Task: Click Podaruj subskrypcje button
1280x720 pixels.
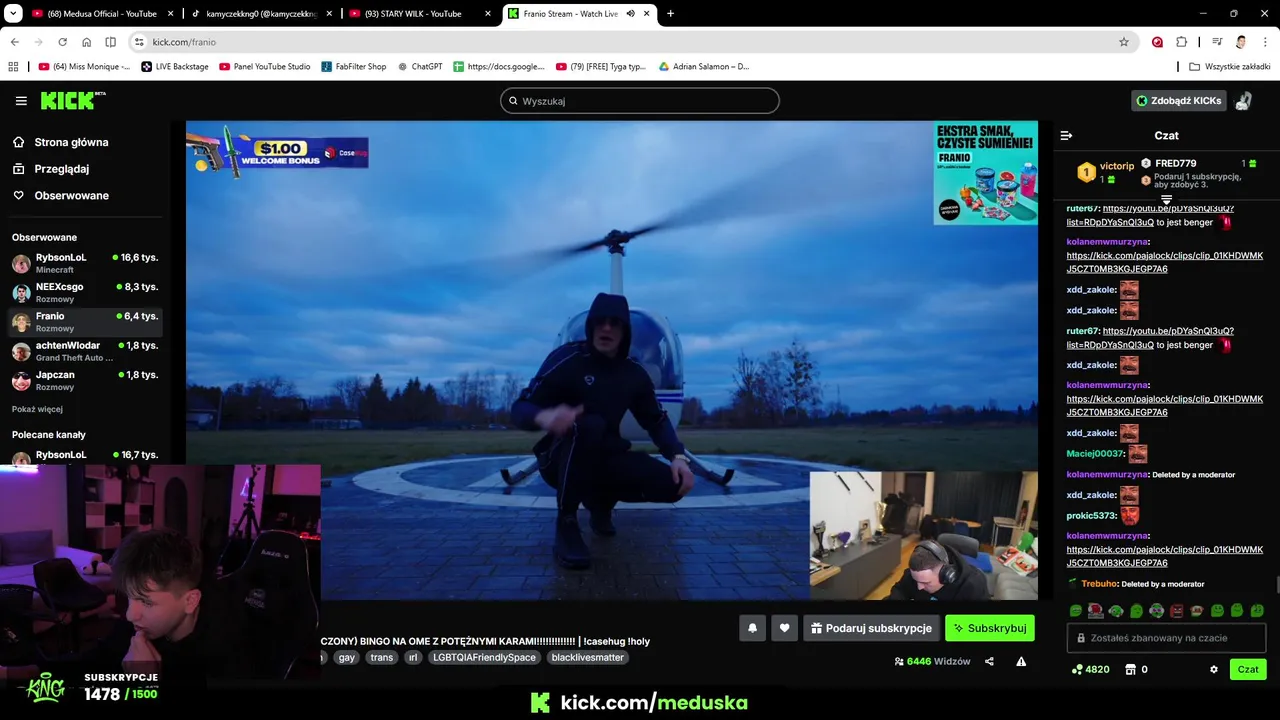Action: (x=871, y=628)
